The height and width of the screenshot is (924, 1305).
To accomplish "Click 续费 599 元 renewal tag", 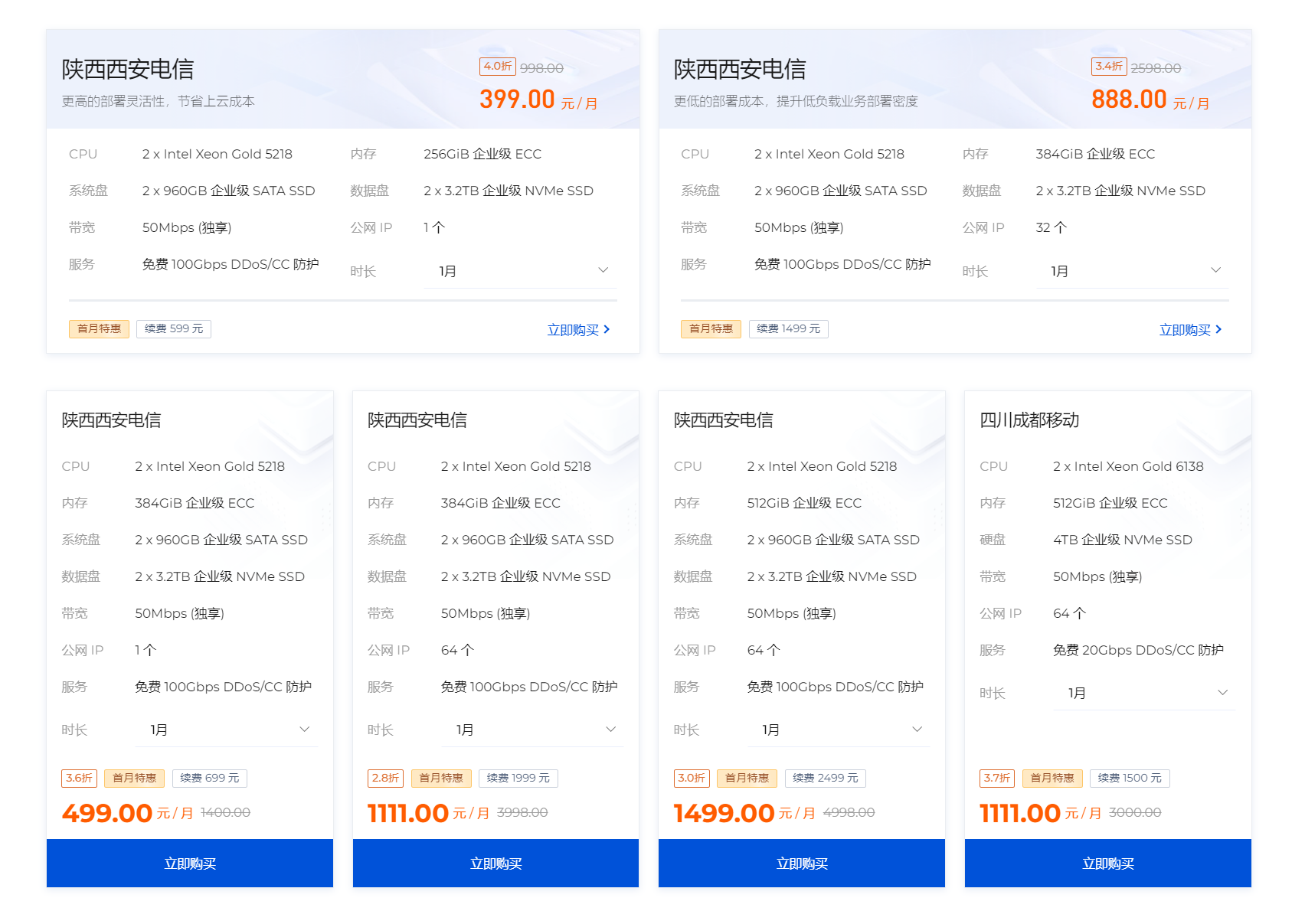I will pos(174,328).
